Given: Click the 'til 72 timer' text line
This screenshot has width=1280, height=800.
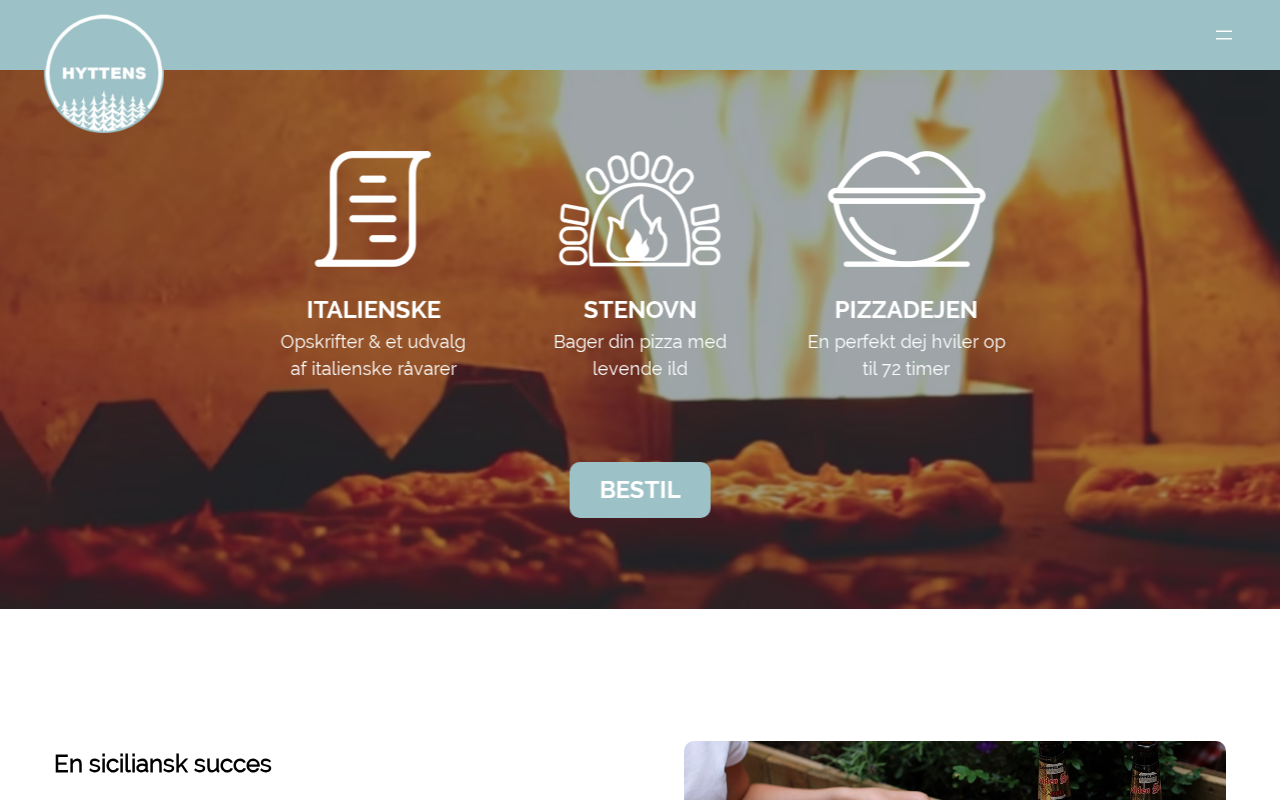Looking at the screenshot, I should [x=906, y=369].
